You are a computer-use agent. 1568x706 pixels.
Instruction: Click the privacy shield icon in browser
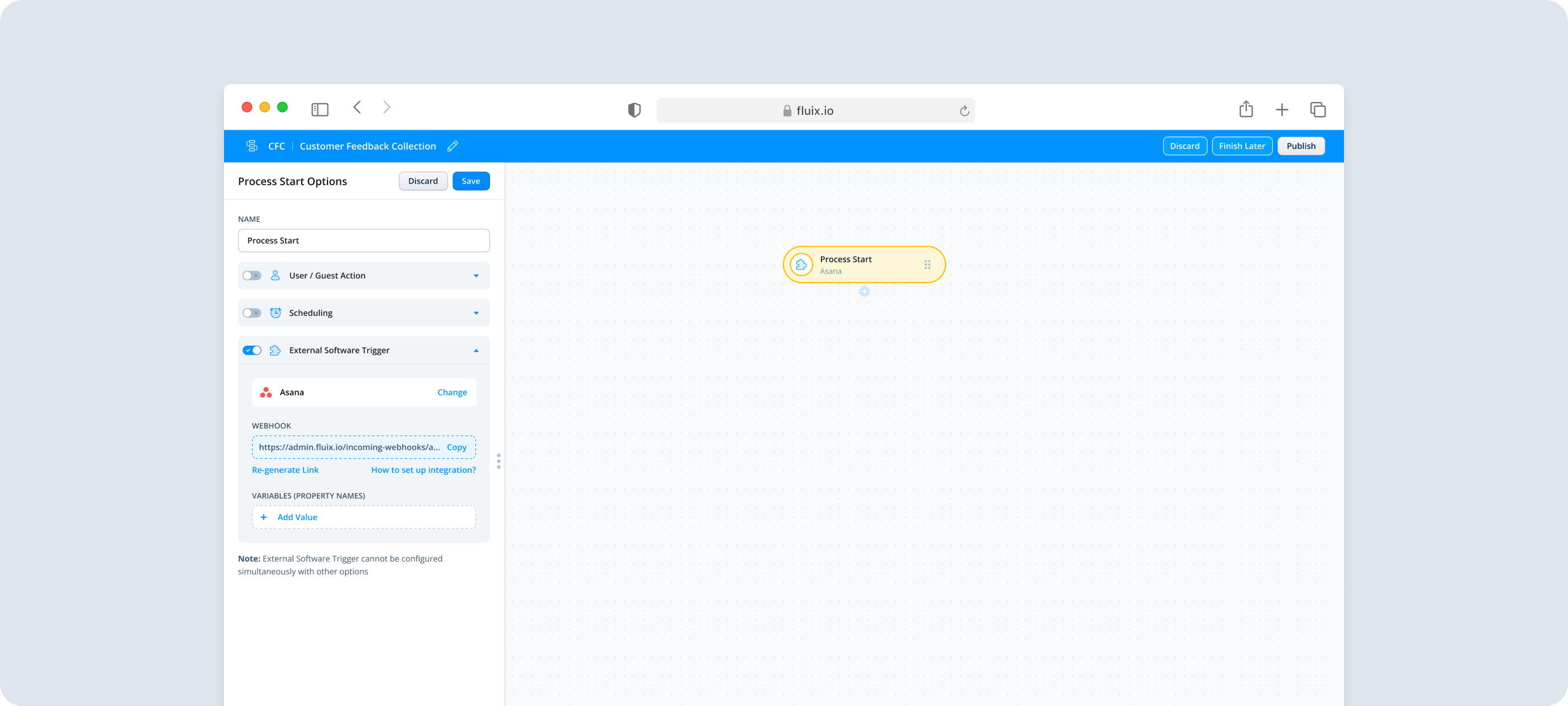coord(634,110)
